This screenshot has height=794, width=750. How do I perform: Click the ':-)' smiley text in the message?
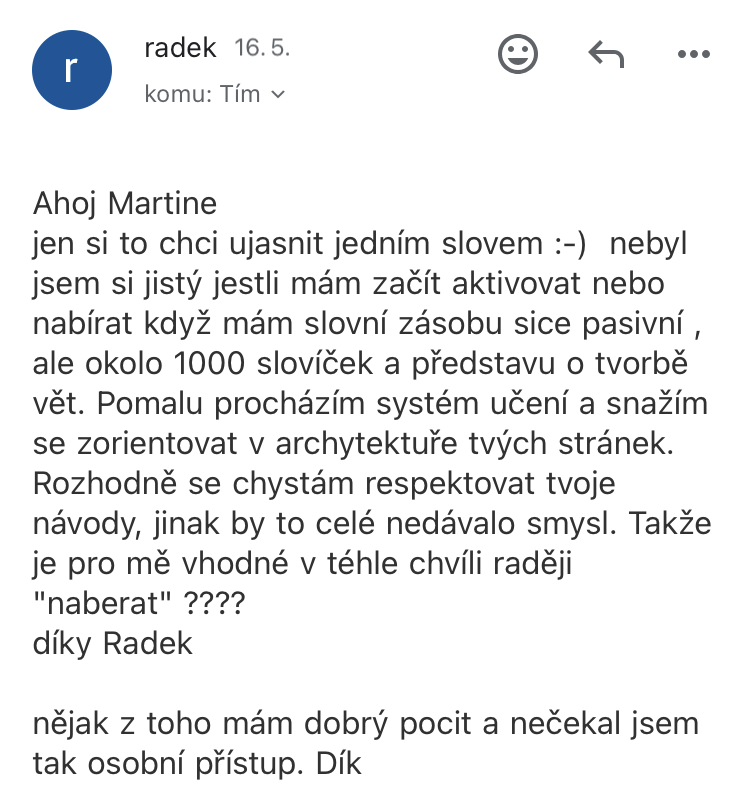tap(570, 244)
